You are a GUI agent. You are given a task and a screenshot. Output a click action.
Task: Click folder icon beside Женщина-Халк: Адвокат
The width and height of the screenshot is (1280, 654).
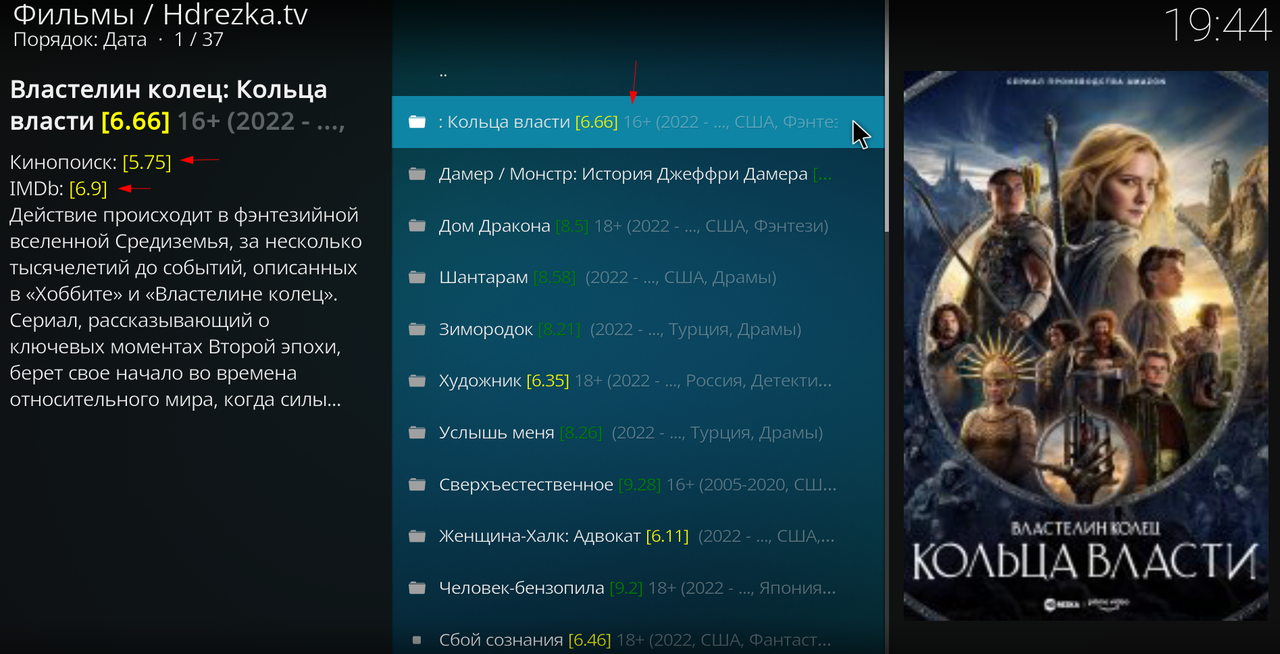(x=417, y=536)
